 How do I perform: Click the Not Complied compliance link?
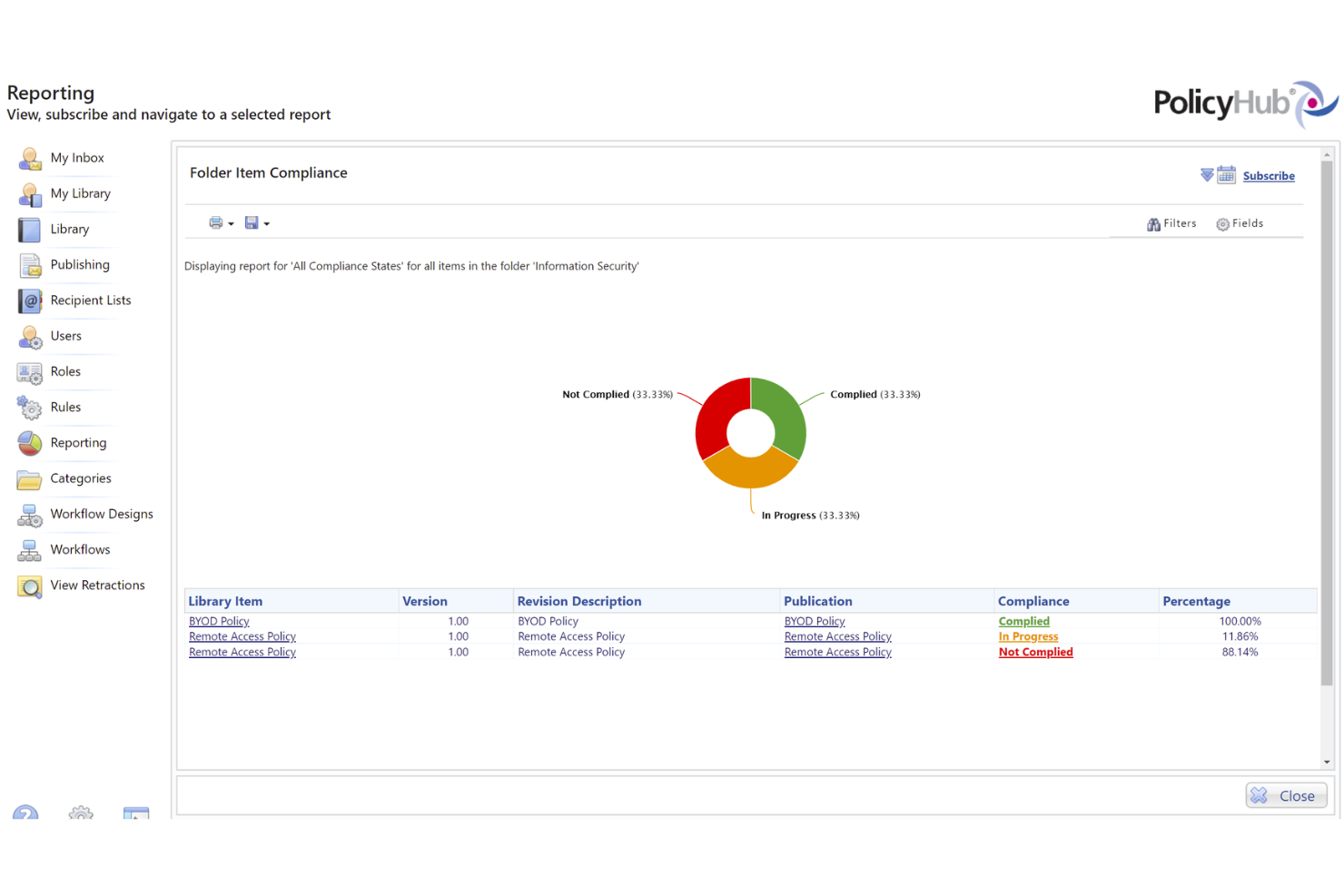click(1035, 653)
